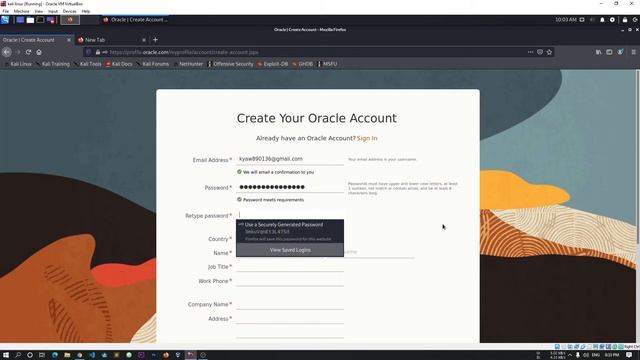Launch the terminal from the Kali panel
Viewport: 640px width, 360px height.
[x=40, y=20]
